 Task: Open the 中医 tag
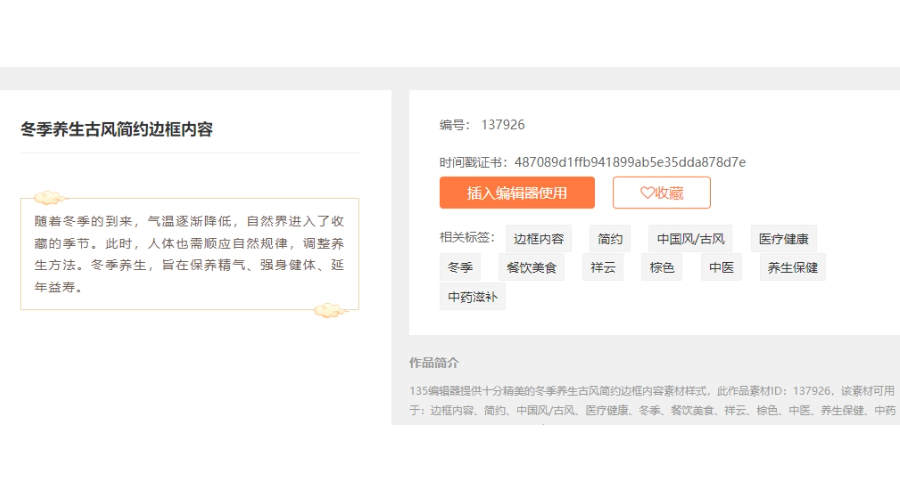(721, 268)
